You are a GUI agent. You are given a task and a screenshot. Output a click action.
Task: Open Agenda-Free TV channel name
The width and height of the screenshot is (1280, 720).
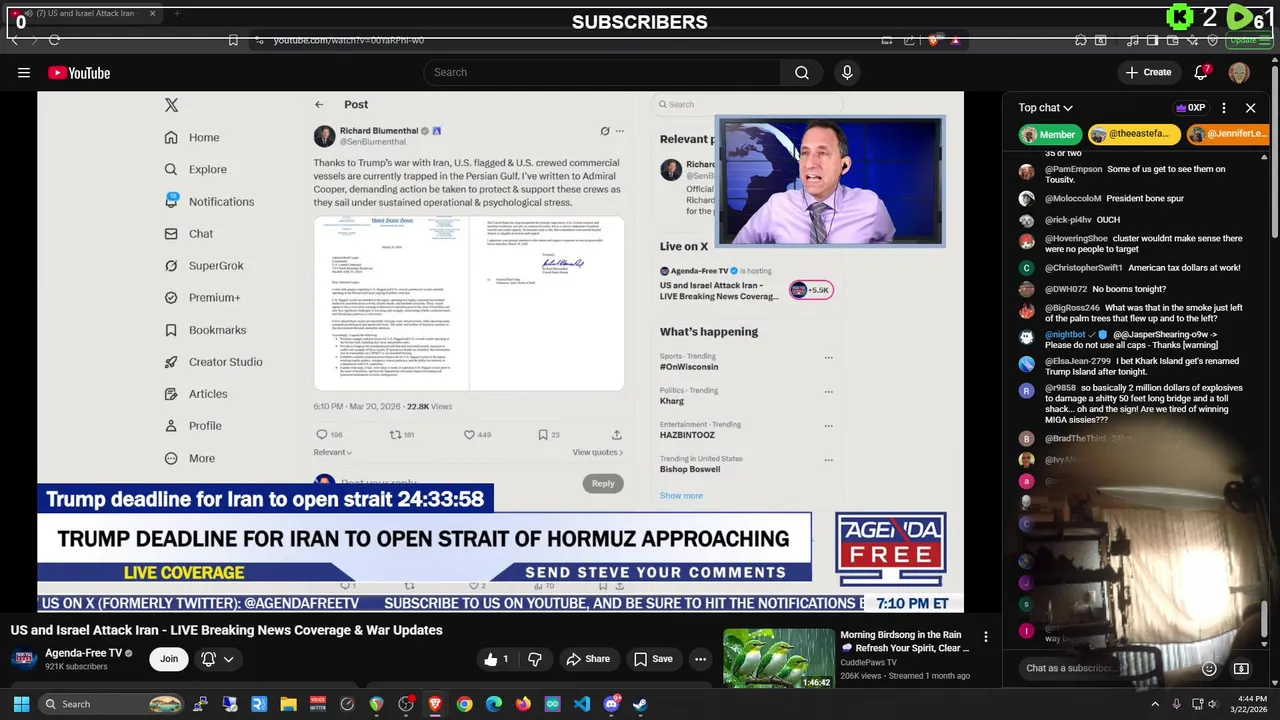[83, 653]
